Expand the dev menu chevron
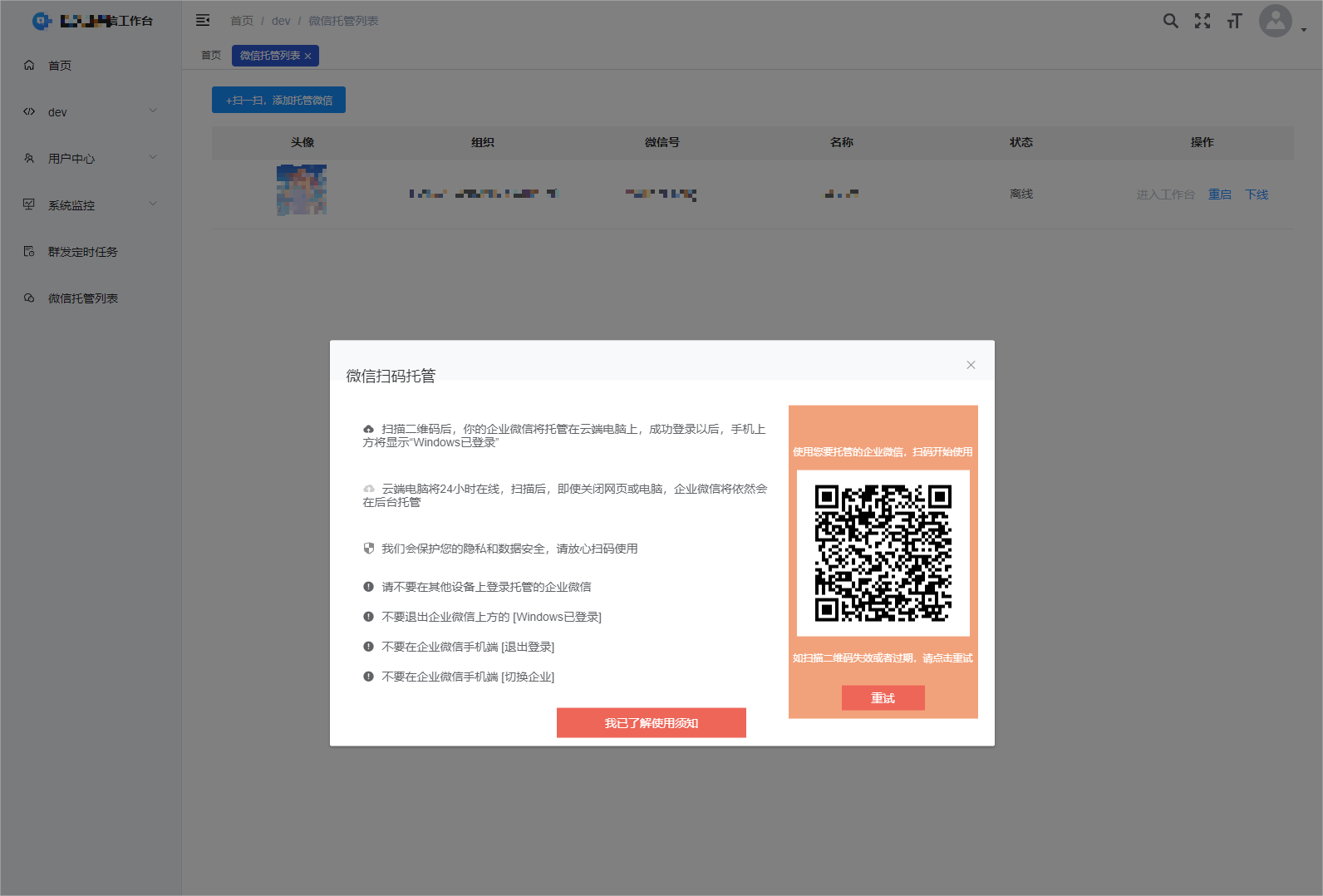The height and width of the screenshot is (896, 1323). [x=153, y=111]
